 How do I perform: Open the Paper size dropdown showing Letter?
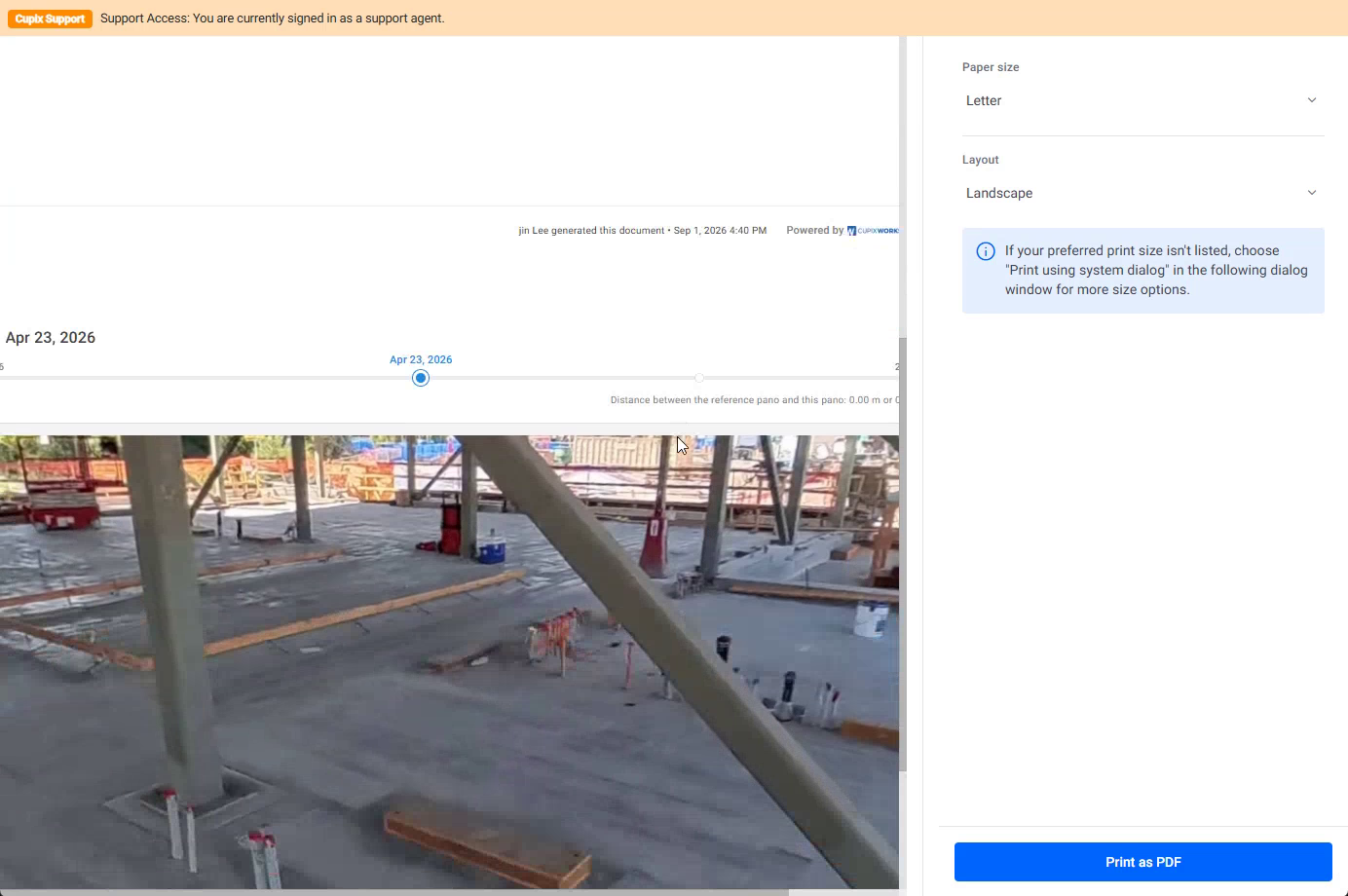pyautogui.click(x=1142, y=100)
